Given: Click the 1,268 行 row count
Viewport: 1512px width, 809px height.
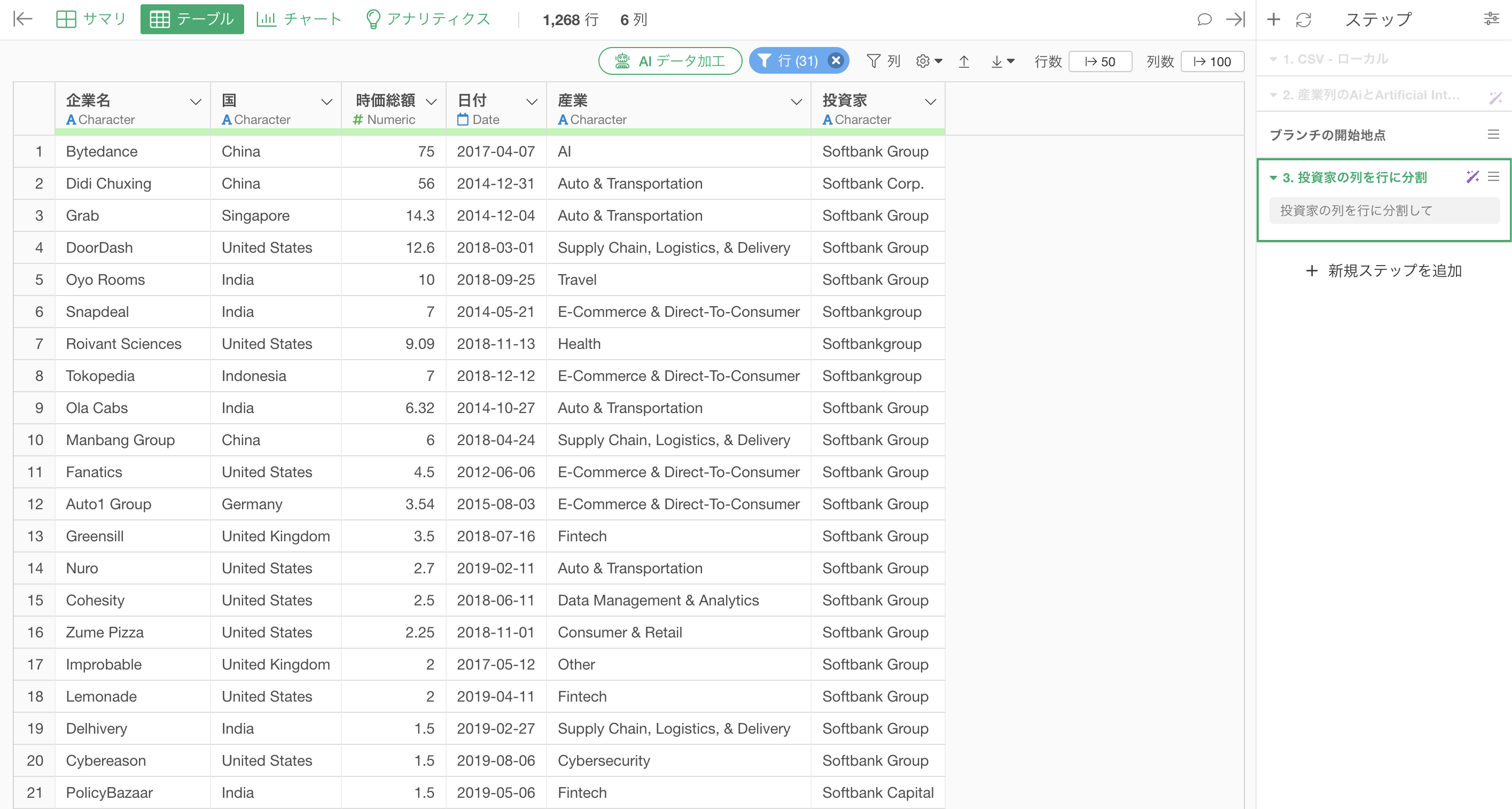Looking at the screenshot, I should point(570,19).
